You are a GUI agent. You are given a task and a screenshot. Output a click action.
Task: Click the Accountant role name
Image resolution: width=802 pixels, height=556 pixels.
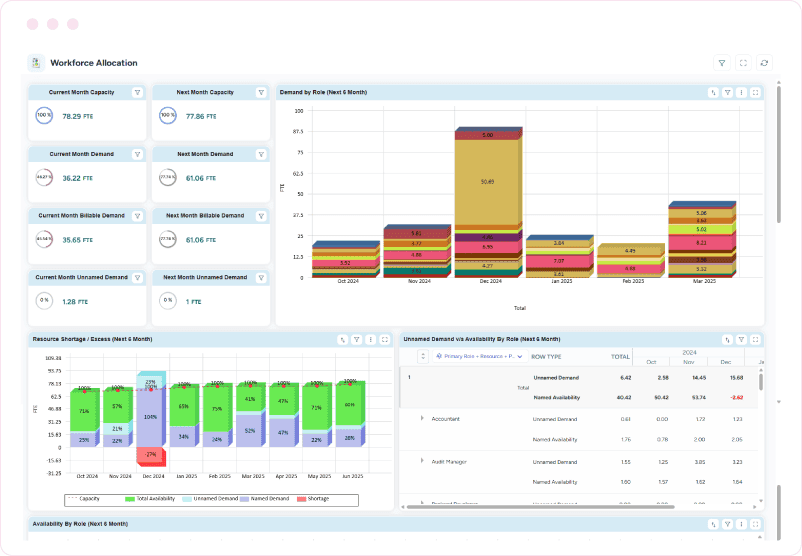(x=445, y=419)
